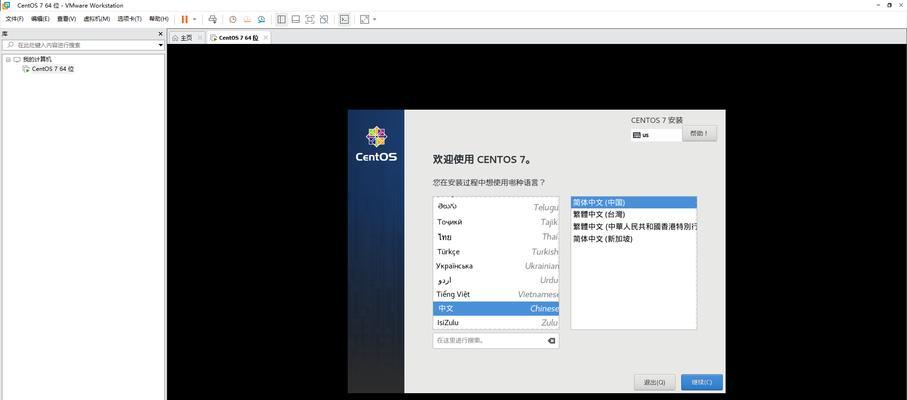Toggle the thumbnail bar view icon
The image size is (907, 400).
coord(296,19)
